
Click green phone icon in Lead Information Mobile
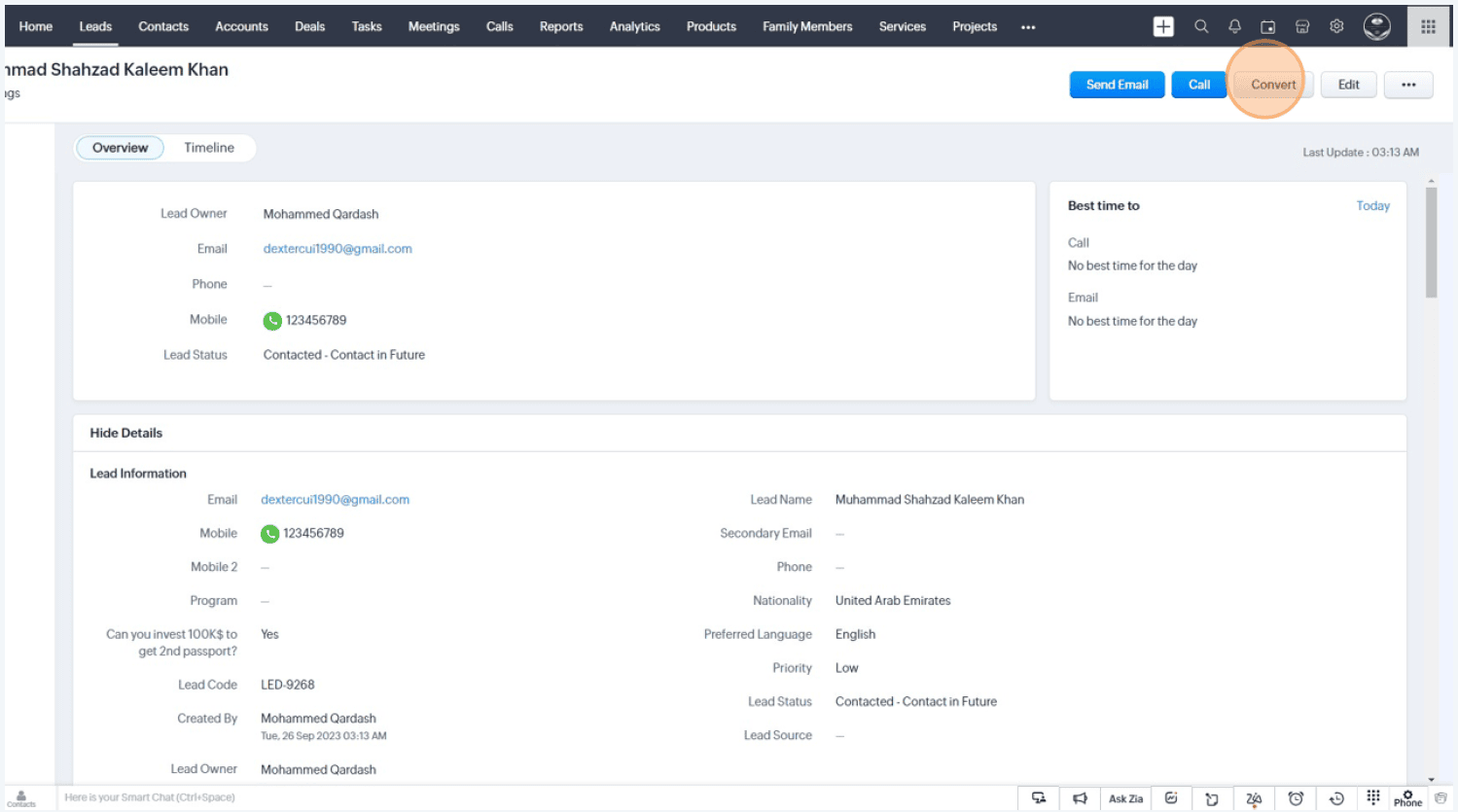click(270, 533)
